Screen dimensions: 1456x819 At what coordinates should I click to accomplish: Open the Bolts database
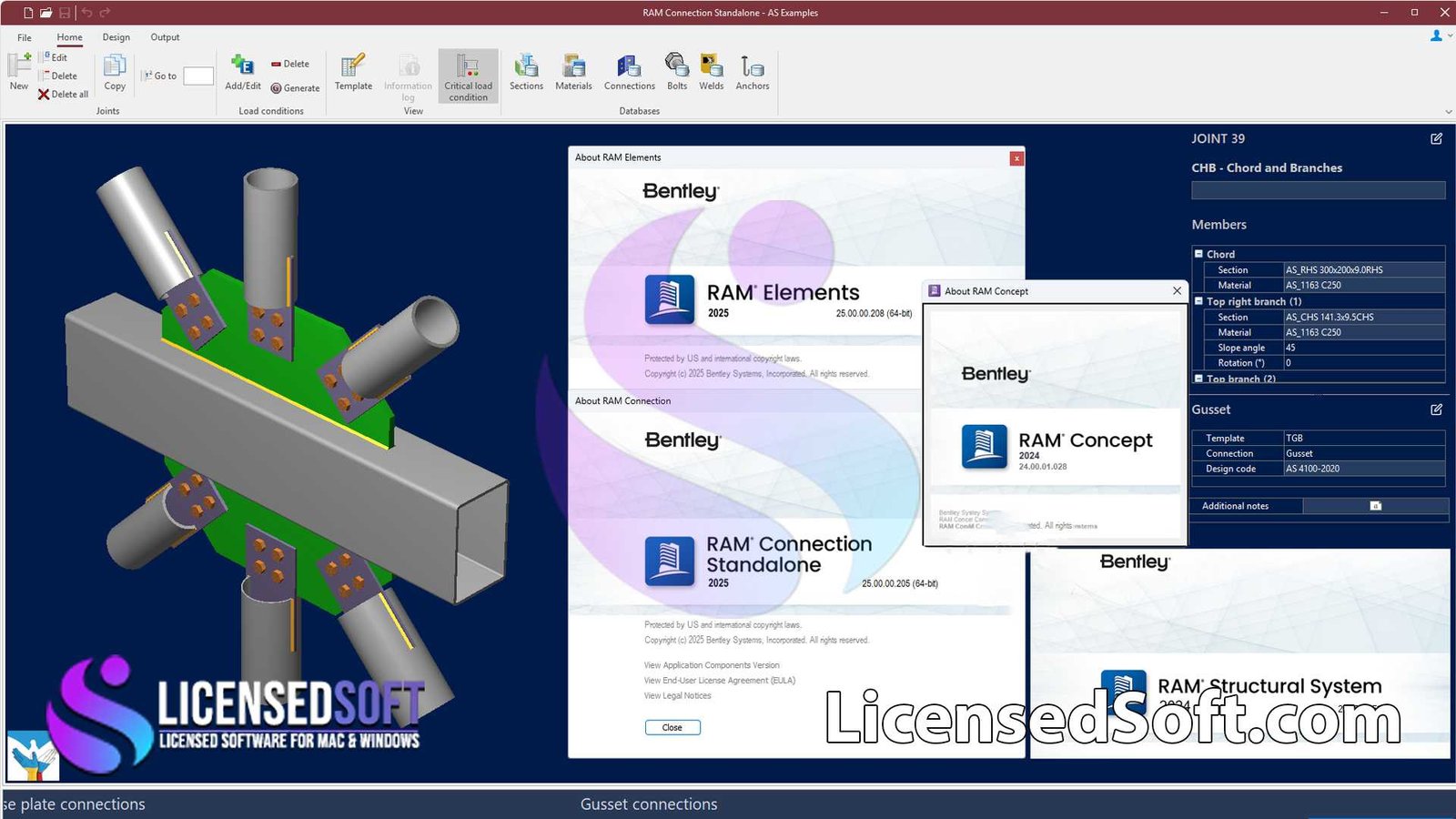(677, 72)
